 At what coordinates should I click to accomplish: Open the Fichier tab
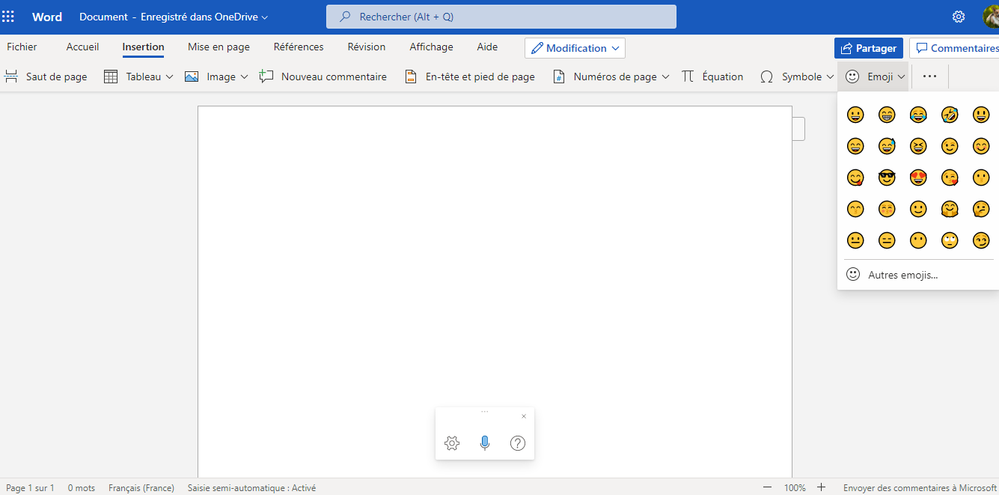coord(22,47)
